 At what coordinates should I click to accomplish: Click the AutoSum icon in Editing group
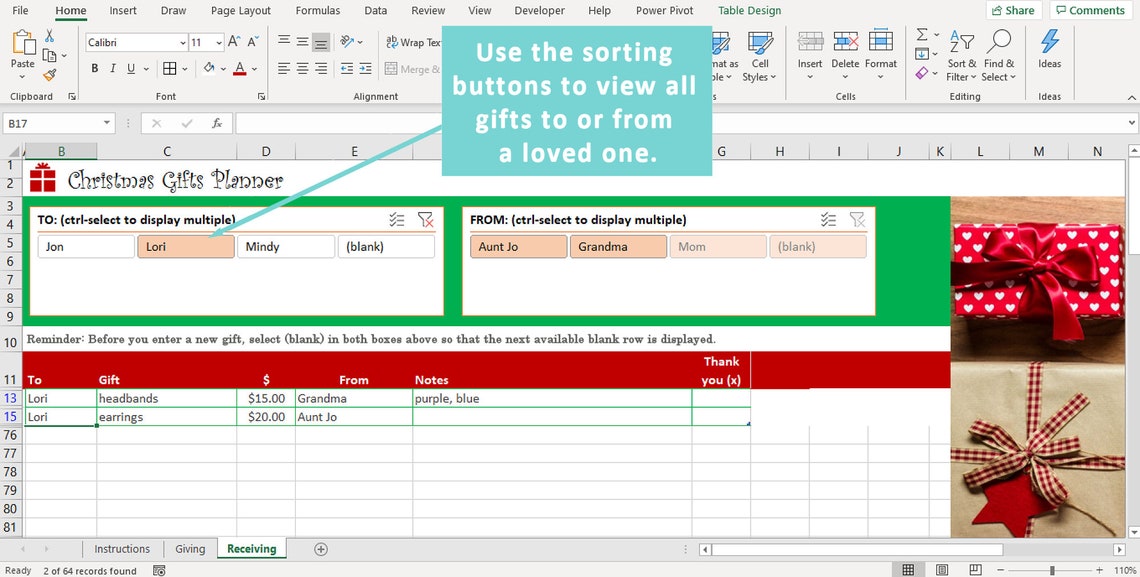[921, 33]
